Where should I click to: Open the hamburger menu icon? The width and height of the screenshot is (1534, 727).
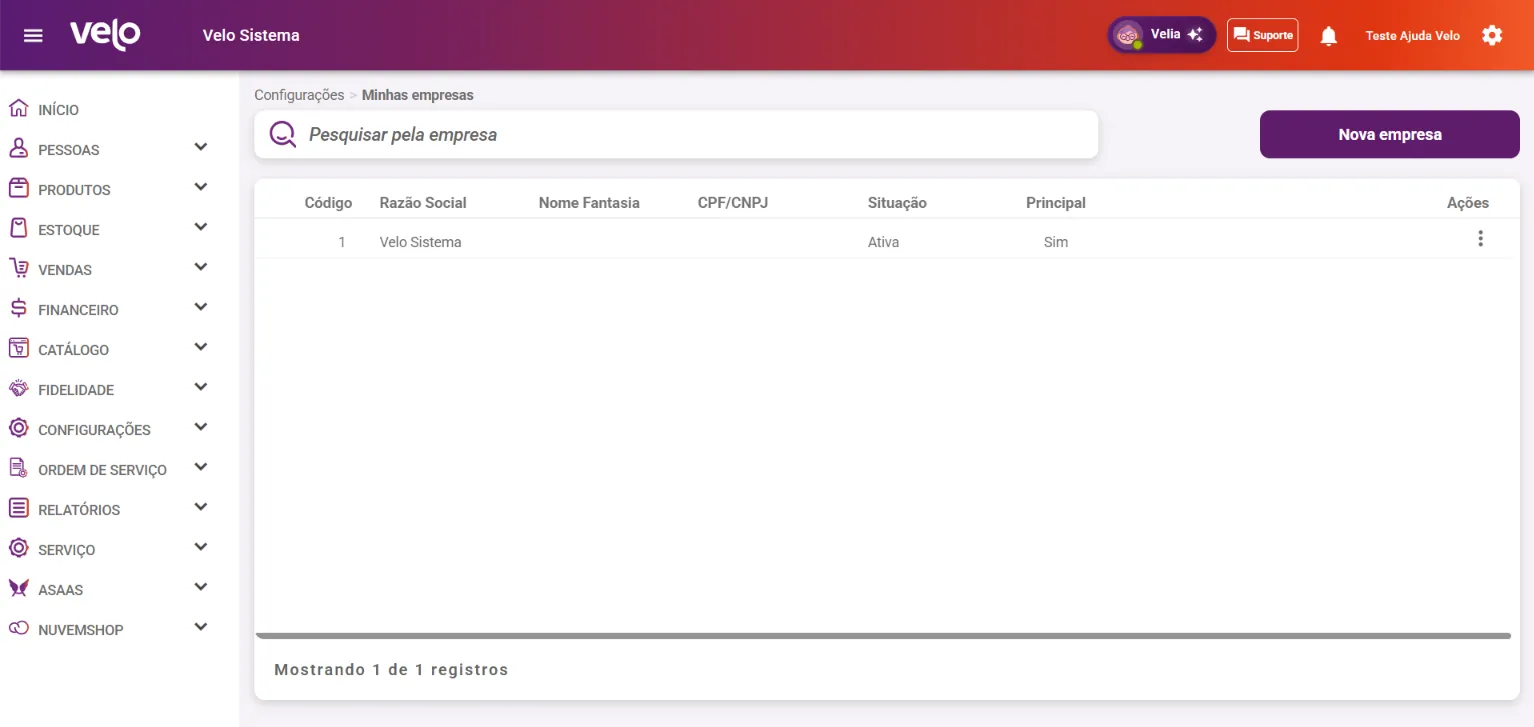pyautogui.click(x=33, y=36)
